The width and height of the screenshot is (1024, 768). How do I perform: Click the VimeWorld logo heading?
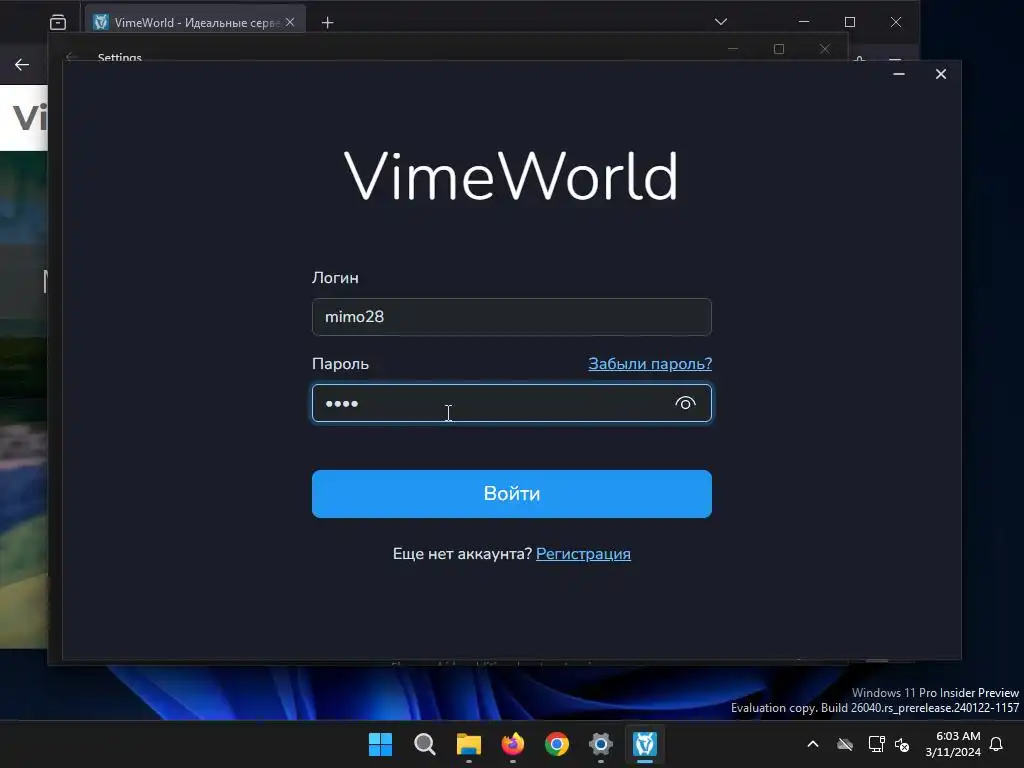pyautogui.click(x=511, y=175)
